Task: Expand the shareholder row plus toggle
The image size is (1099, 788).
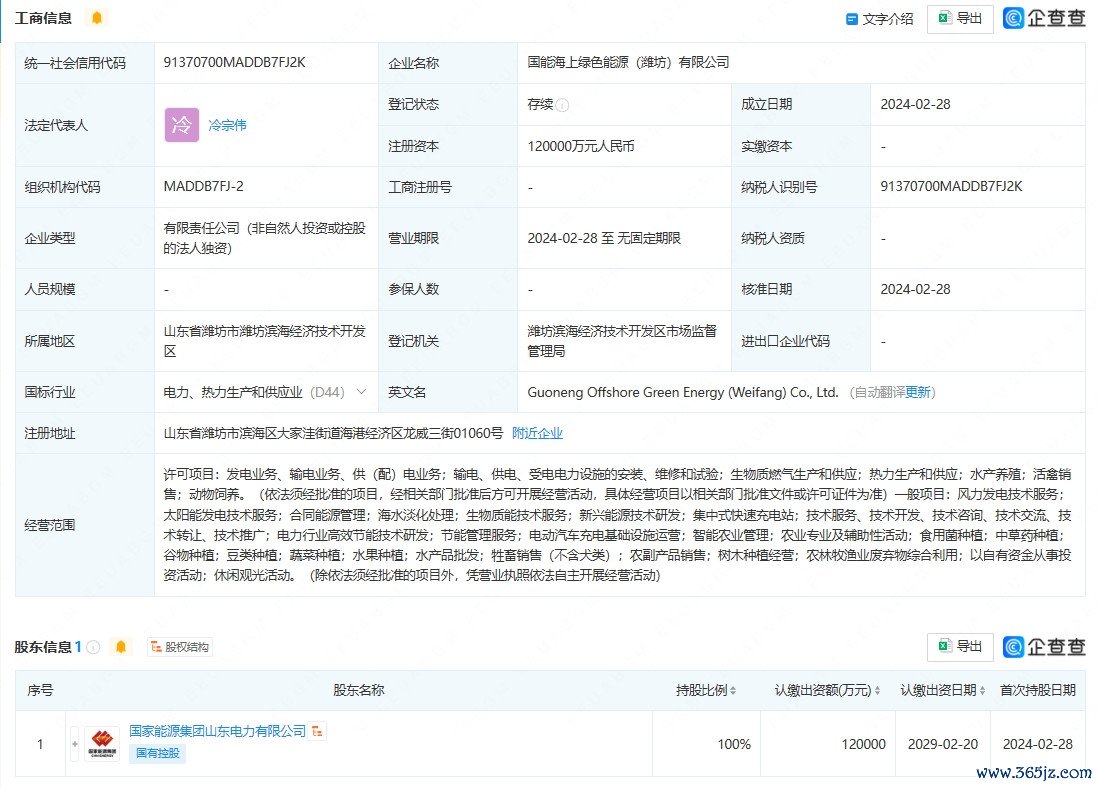Action: click(x=75, y=744)
